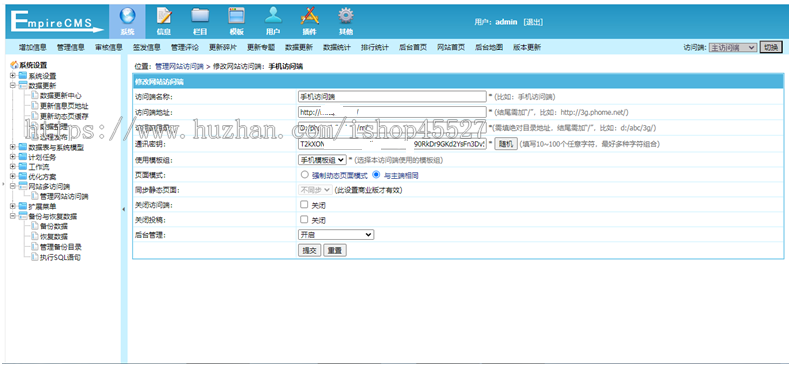The width and height of the screenshot is (791, 366).
Task: Click page icon beside 备份数据
Action: [x=34, y=226]
